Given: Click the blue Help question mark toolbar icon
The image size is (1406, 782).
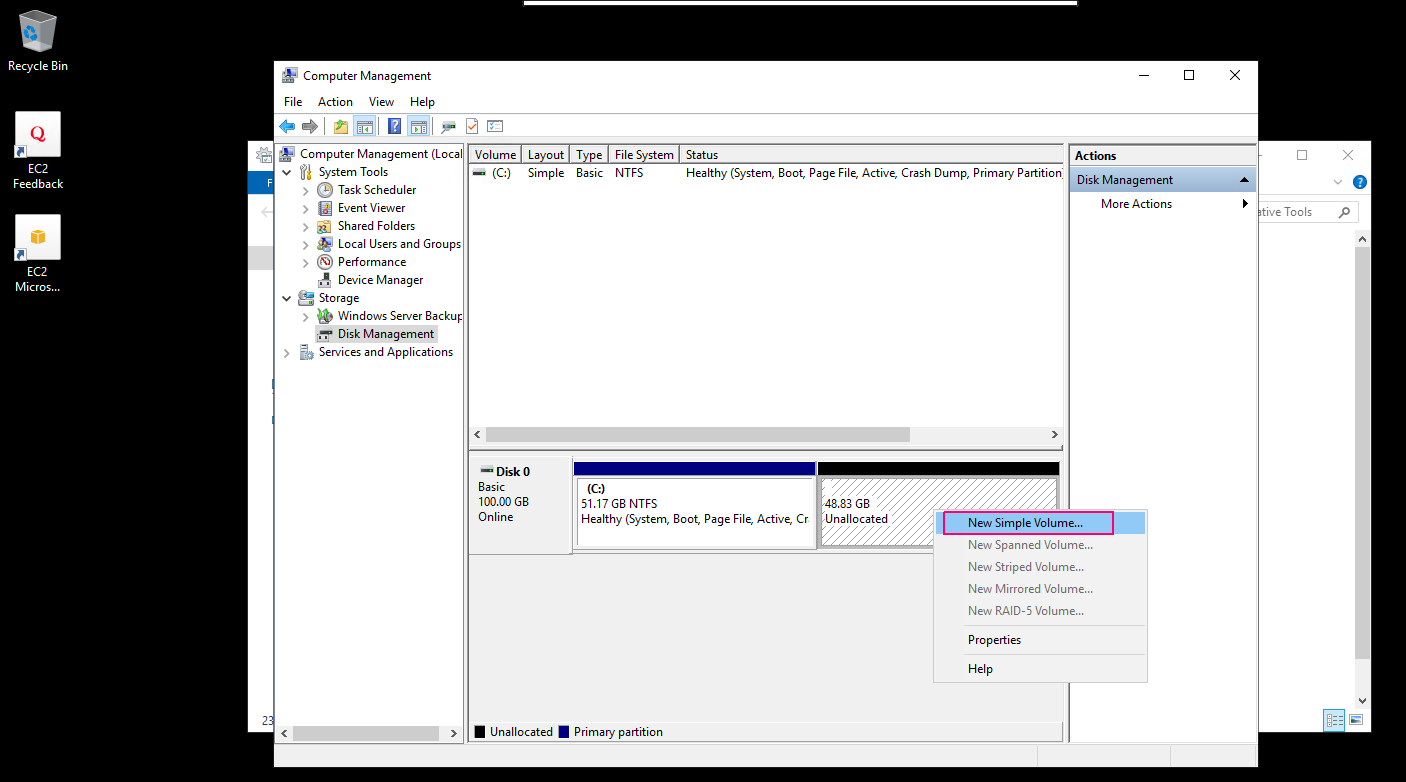Looking at the screenshot, I should (x=395, y=126).
